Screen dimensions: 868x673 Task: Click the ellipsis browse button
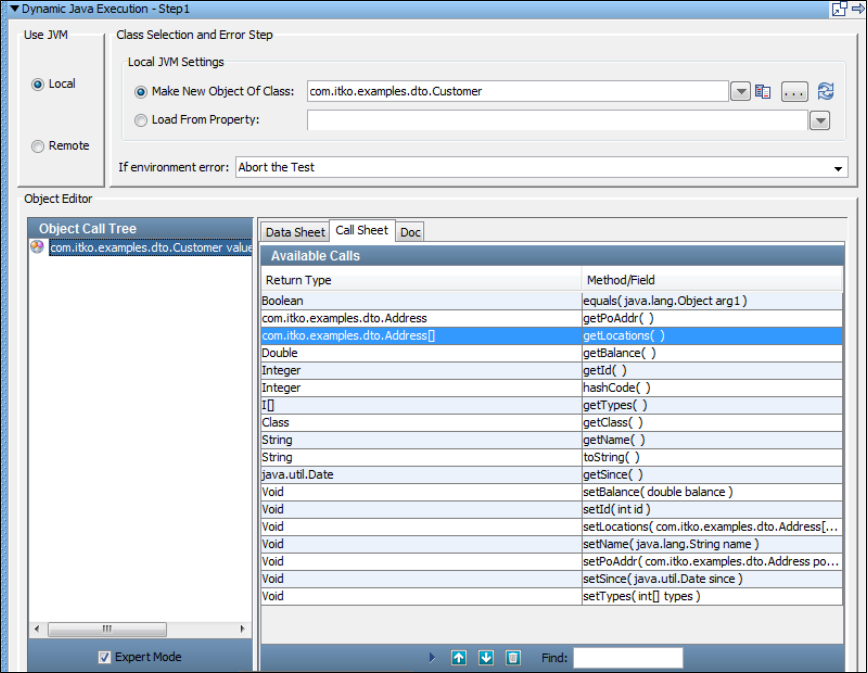pyautogui.click(x=794, y=92)
